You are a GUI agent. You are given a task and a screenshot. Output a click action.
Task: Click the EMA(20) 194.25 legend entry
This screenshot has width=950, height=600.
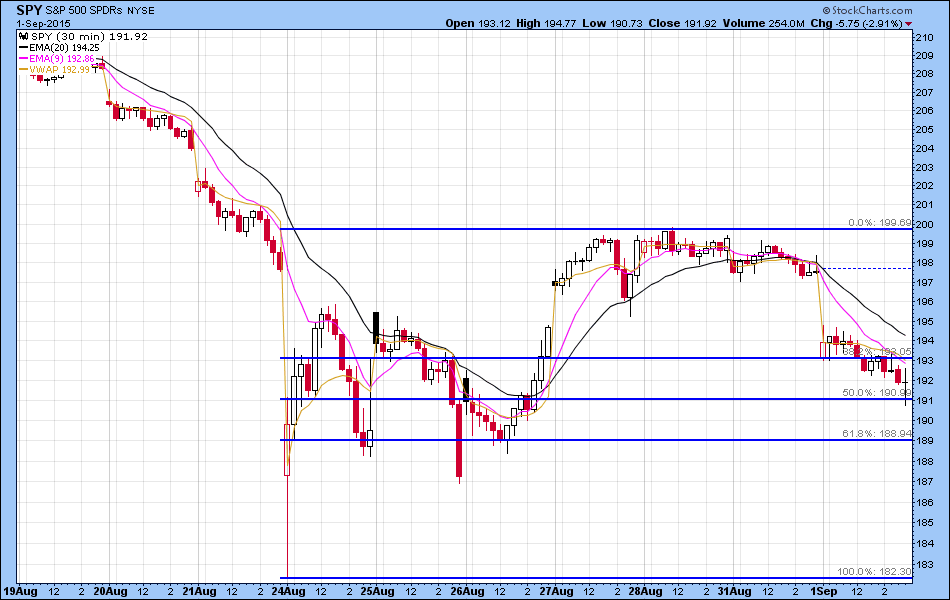pos(64,47)
